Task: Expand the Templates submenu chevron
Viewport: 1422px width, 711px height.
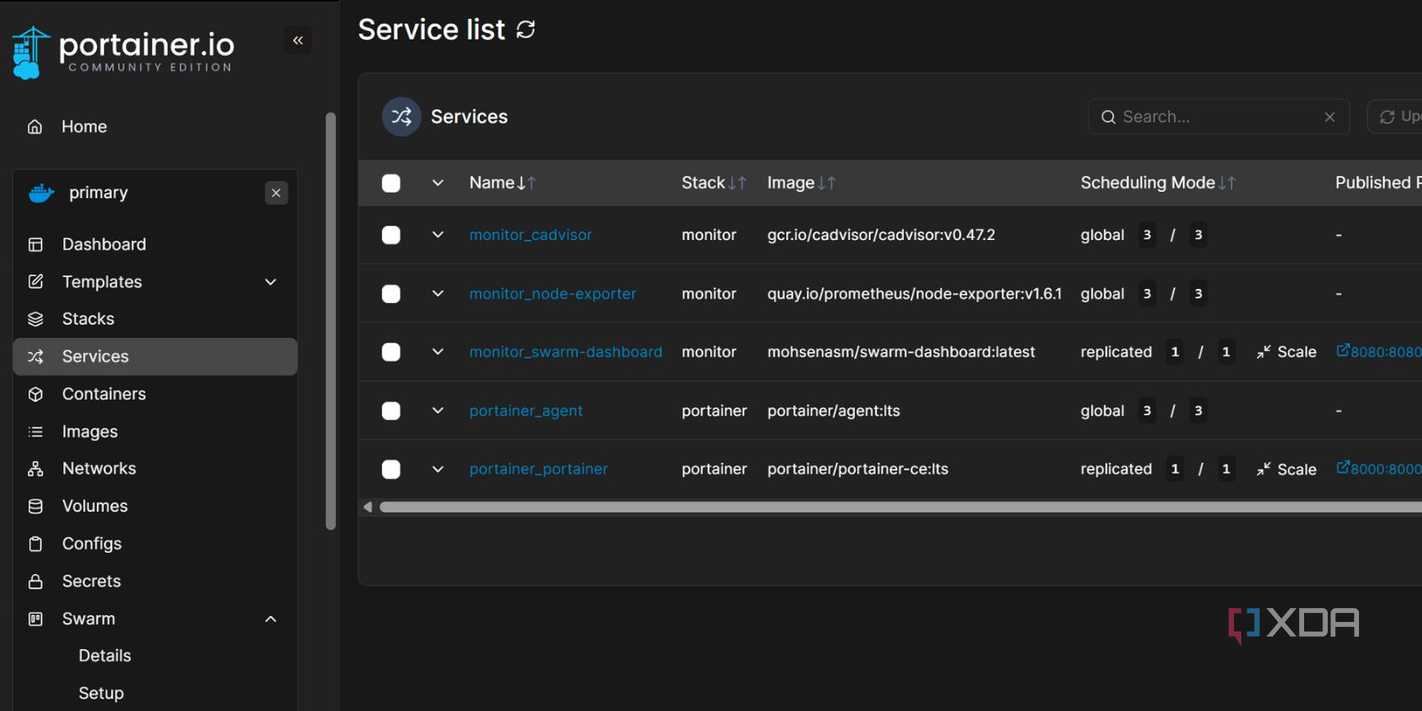Action: (x=271, y=282)
